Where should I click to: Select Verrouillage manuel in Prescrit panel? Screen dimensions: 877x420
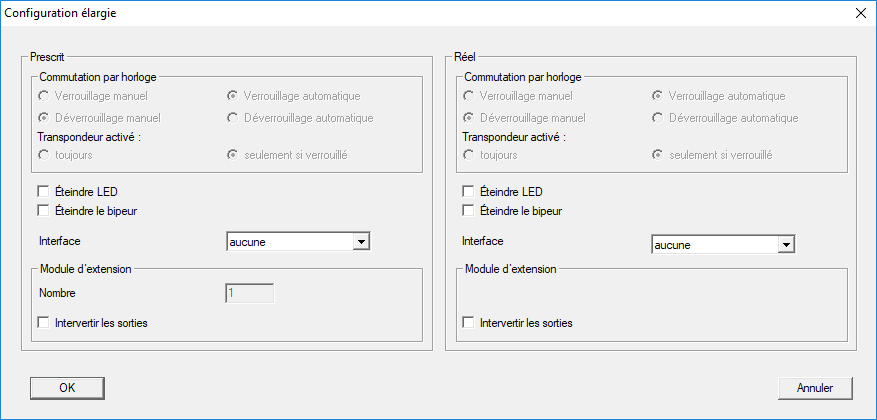click(x=43, y=96)
